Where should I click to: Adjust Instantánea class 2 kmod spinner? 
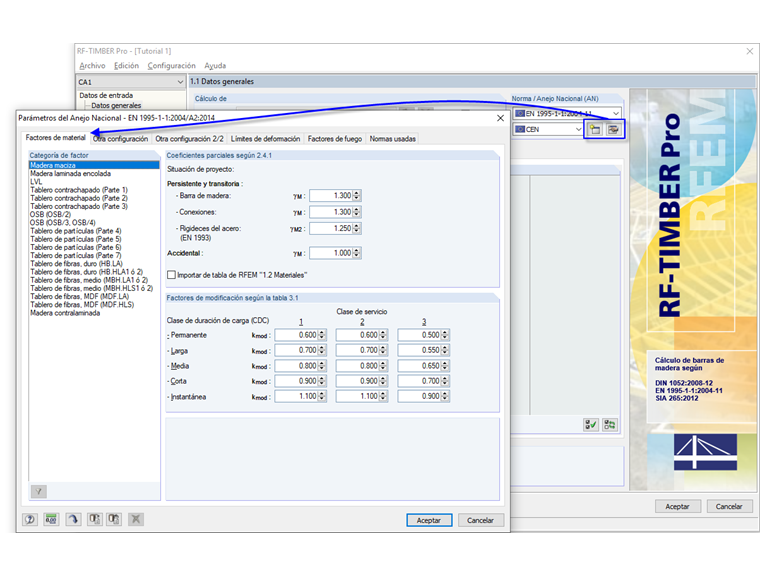click(383, 397)
